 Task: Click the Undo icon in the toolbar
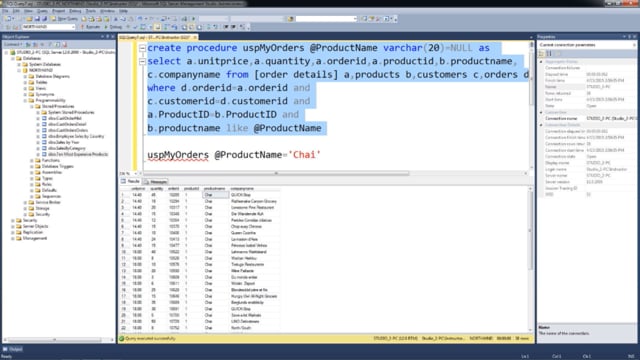pyautogui.click(x=140, y=19)
